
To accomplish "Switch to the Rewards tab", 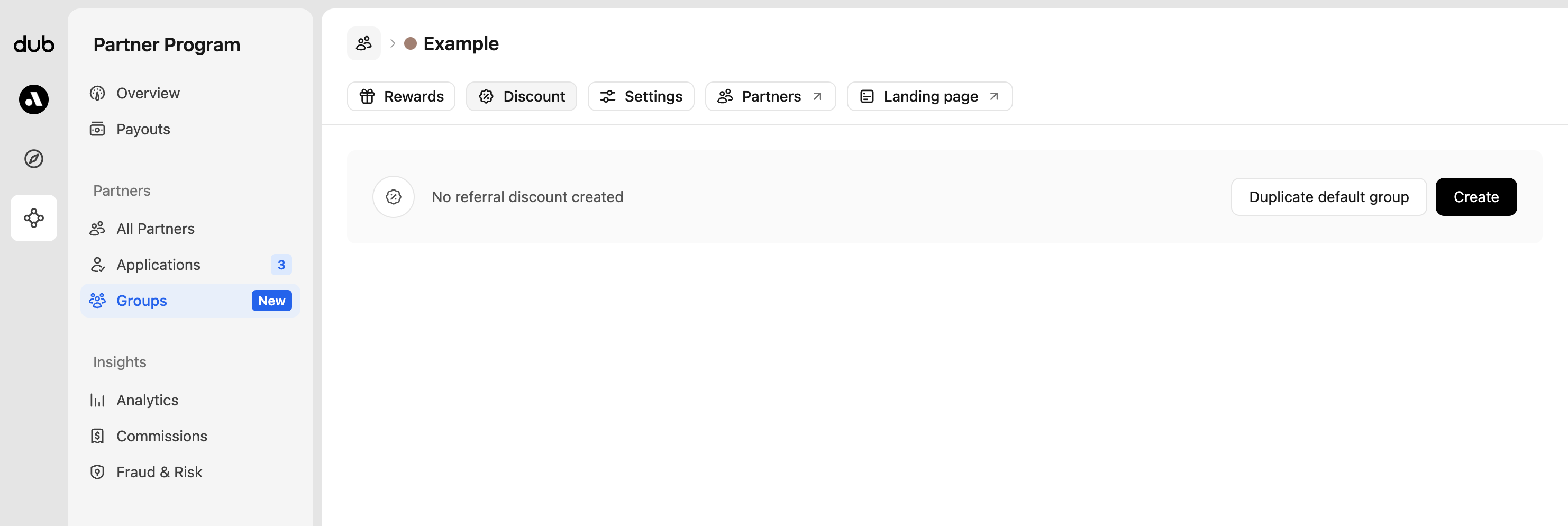I will pos(401,96).
